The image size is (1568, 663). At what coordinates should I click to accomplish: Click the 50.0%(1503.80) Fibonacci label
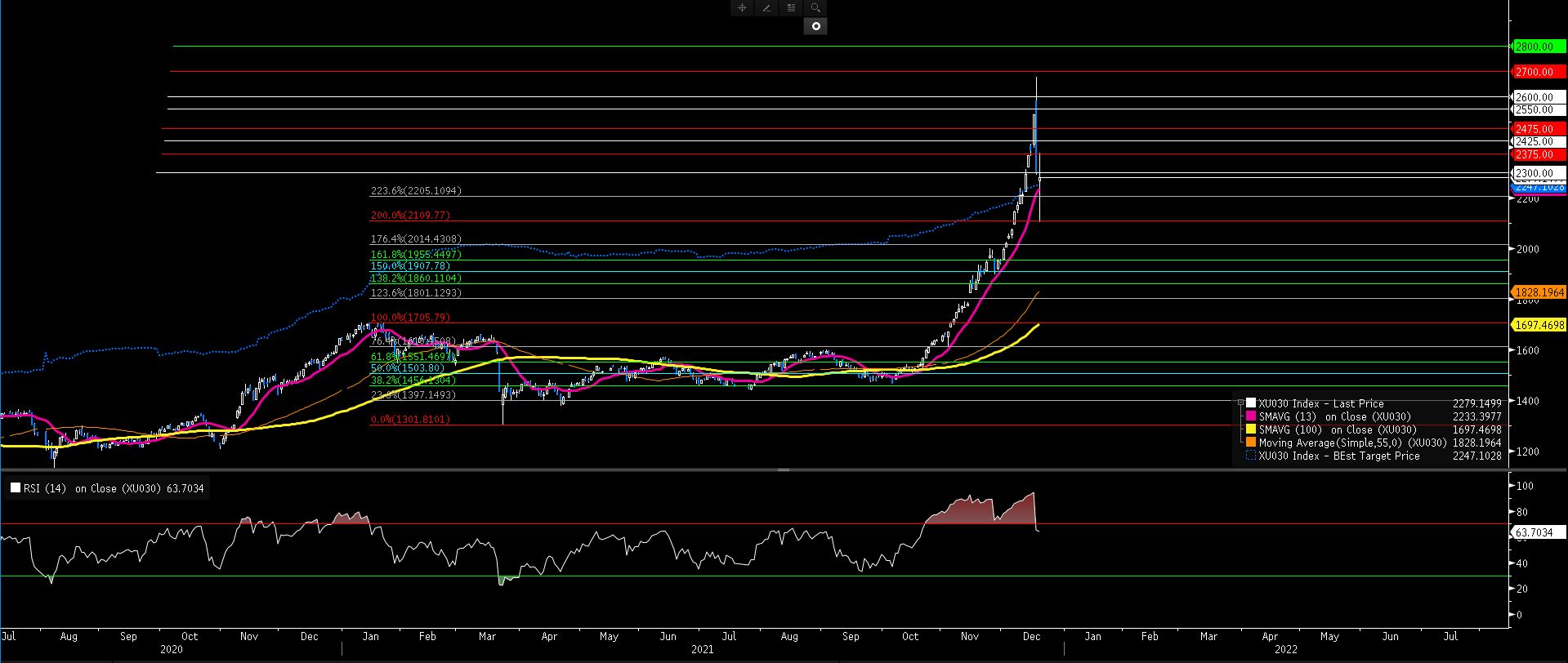pyautogui.click(x=408, y=368)
